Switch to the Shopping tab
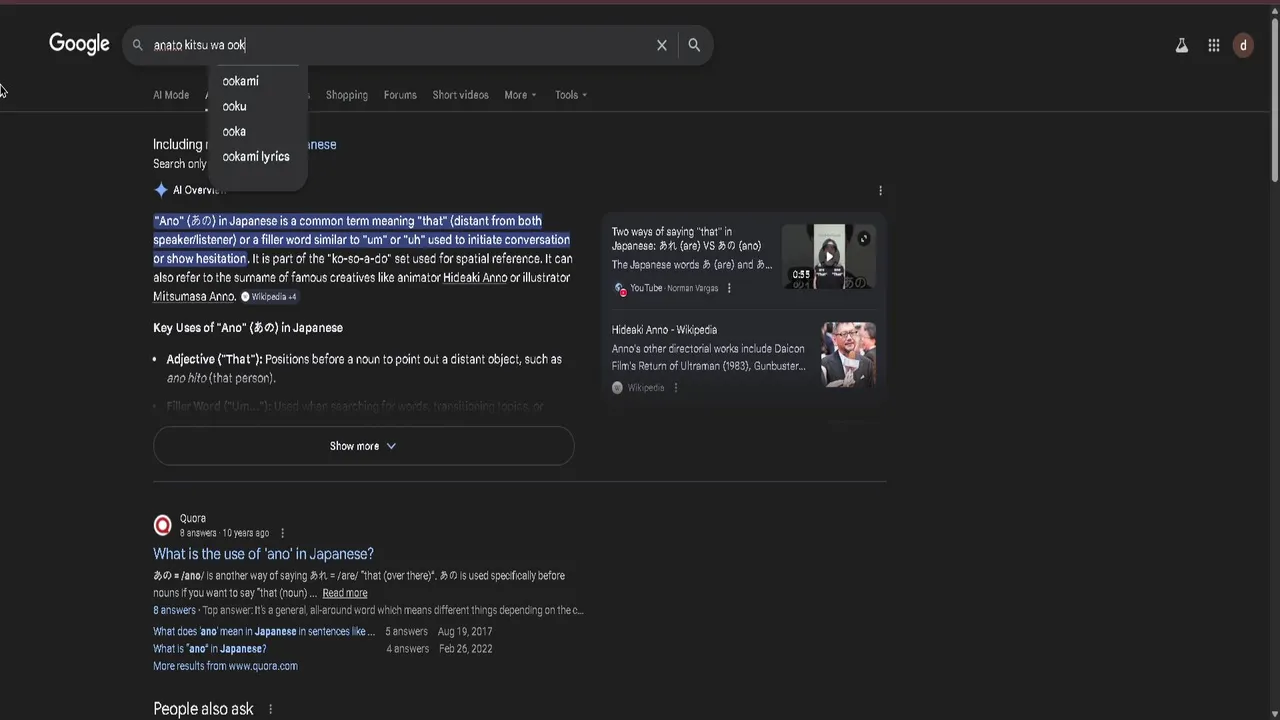Screen dimensions: 1280x720 [347, 95]
